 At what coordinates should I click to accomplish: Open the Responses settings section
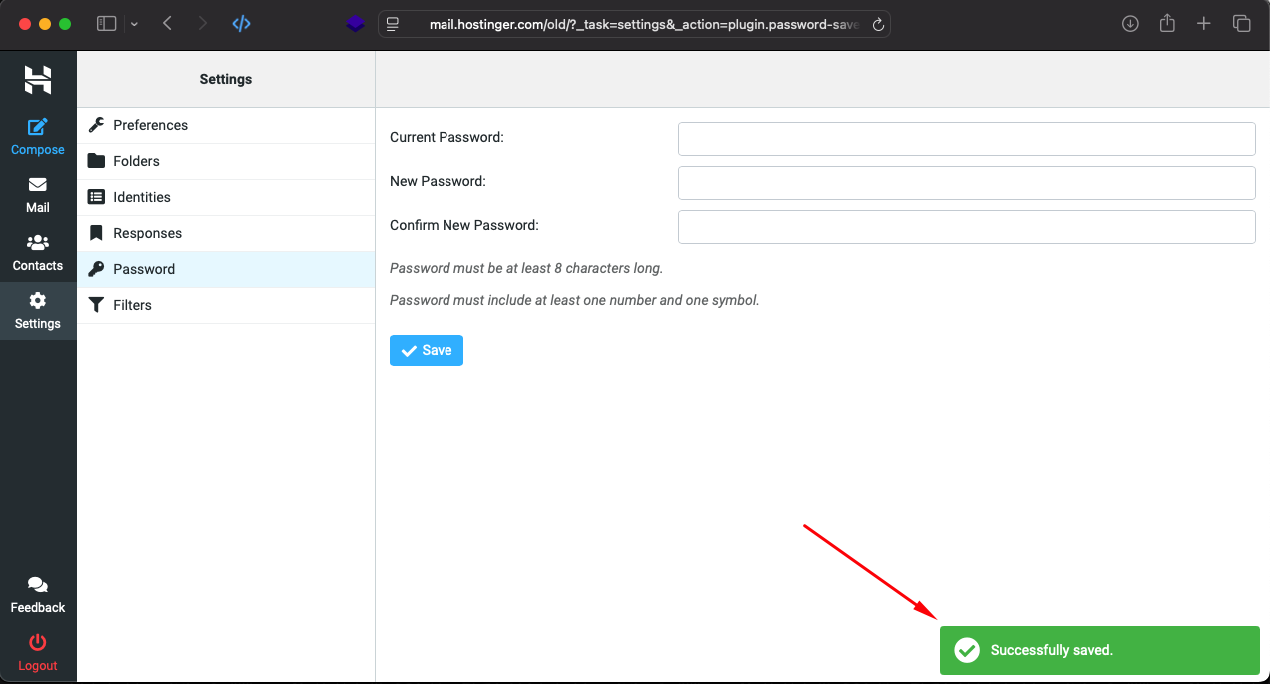point(147,233)
